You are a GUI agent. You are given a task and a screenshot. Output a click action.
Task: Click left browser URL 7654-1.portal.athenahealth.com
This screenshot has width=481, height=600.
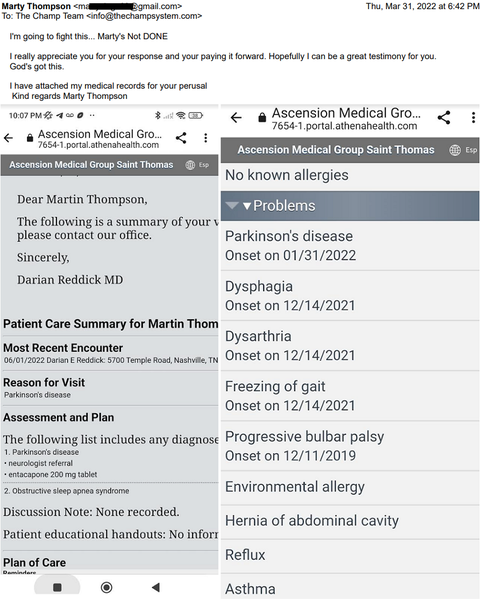(x=98, y=145)
